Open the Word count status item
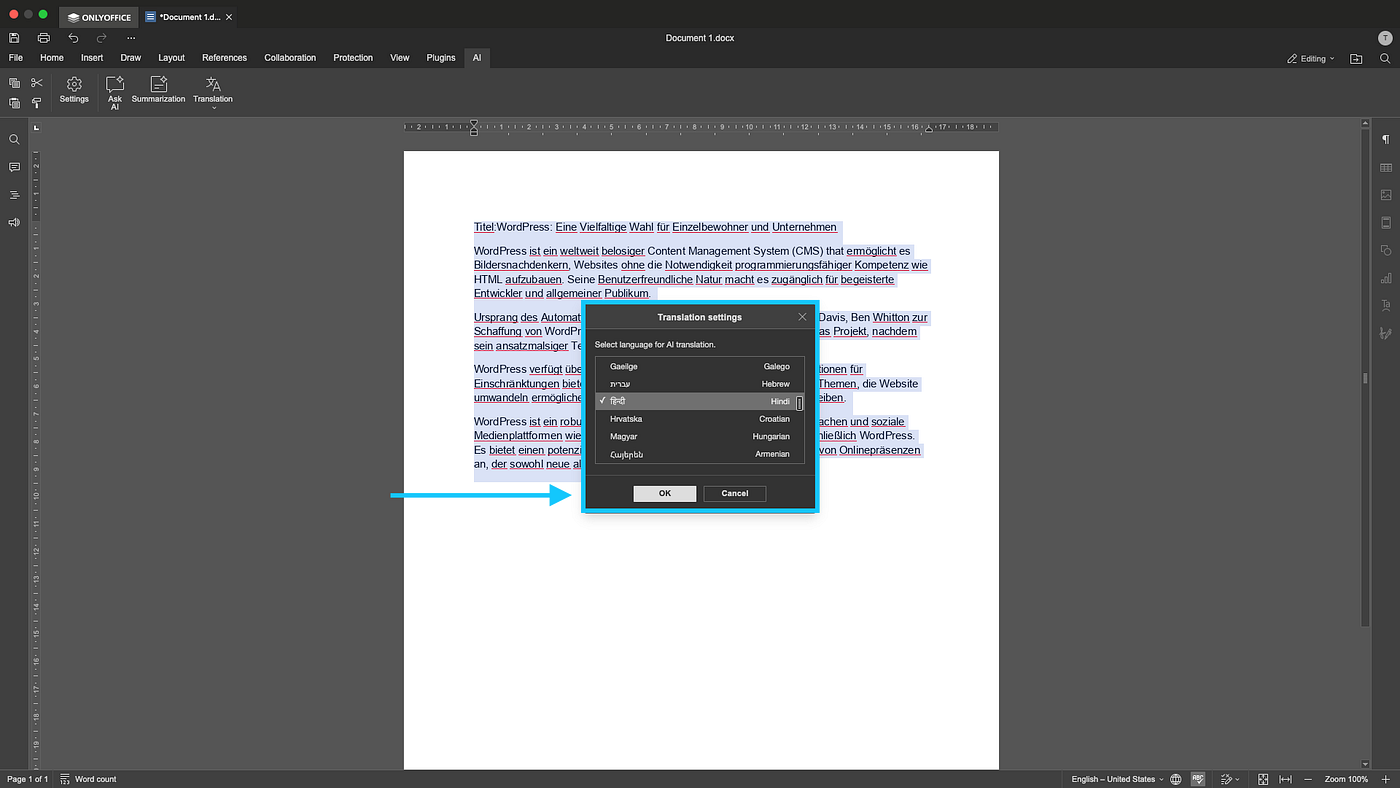Viewport: 1400px width, 788px height. click(88, 779)
